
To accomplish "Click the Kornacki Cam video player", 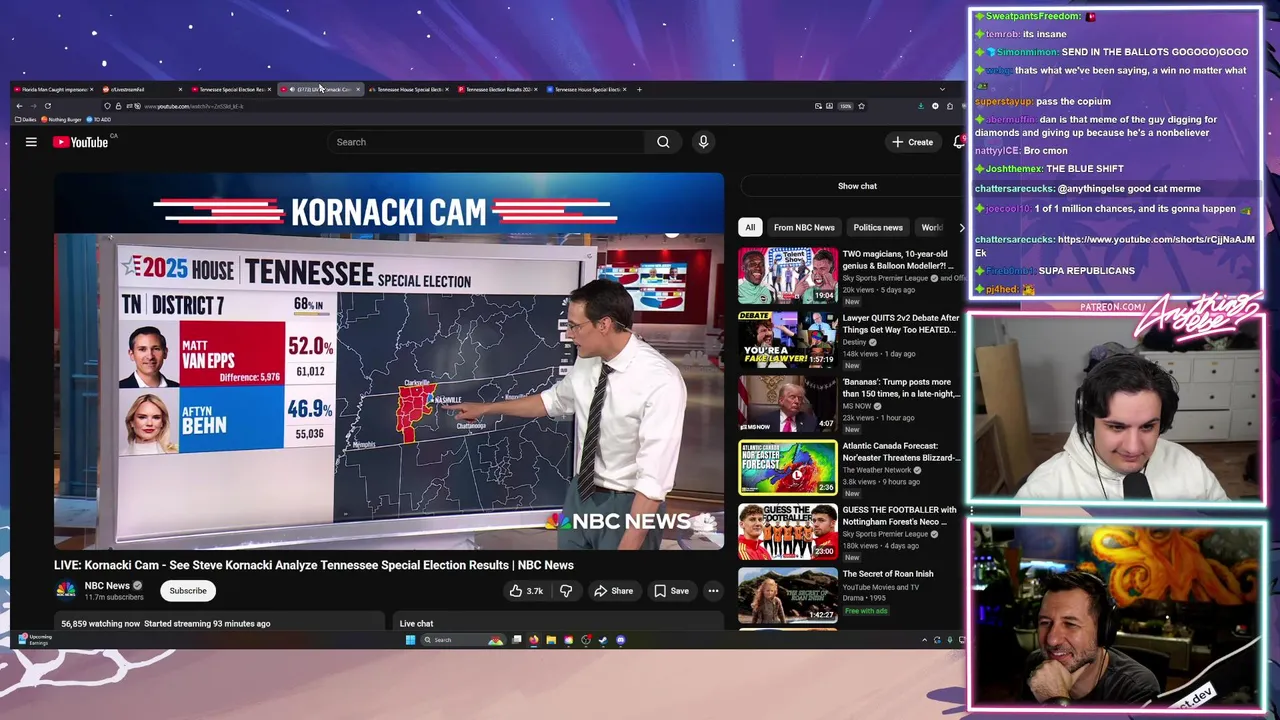I will [x=389, y=361].
